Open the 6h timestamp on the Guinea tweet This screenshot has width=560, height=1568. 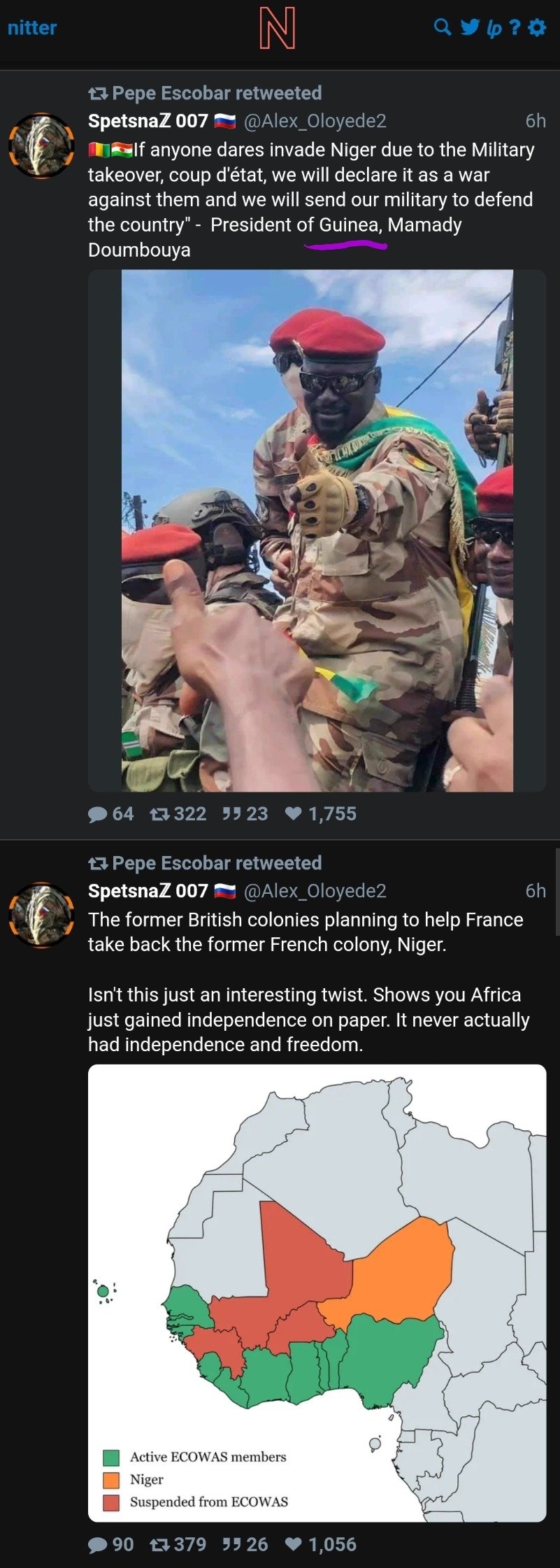(x=535, y=121)
